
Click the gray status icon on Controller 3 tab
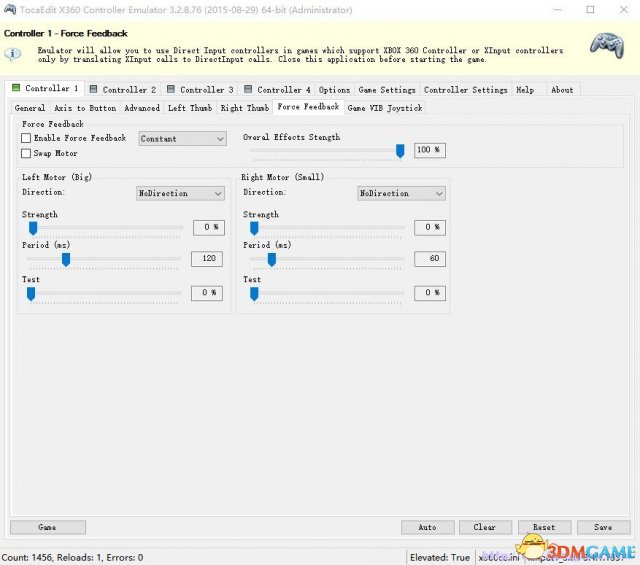[x=171, y=89]
